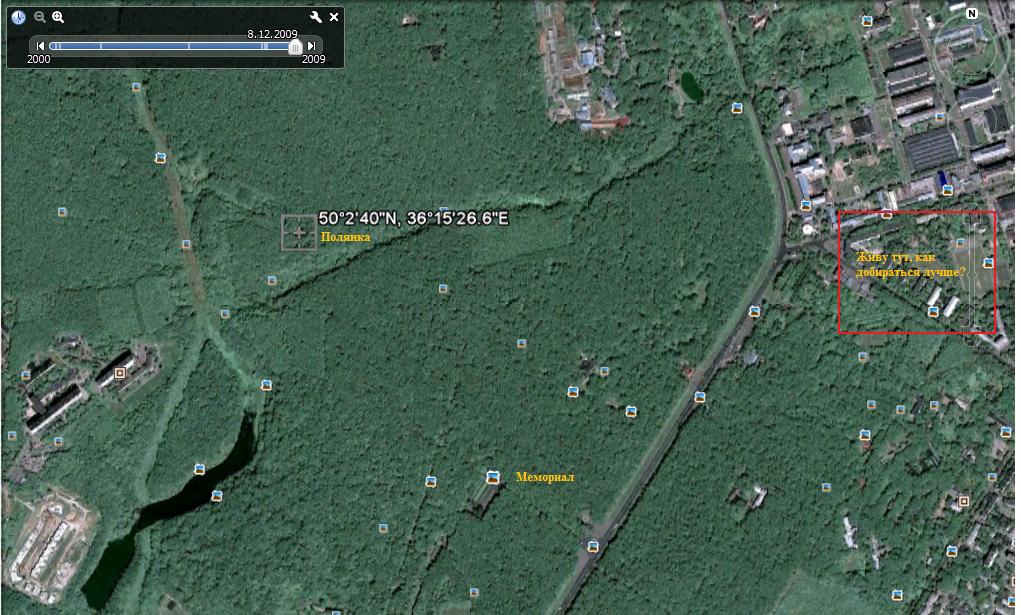Select the crosshair placemark at the coordinates
Image resolution: width=1021 pixels, height=615 pixels.
298,232
